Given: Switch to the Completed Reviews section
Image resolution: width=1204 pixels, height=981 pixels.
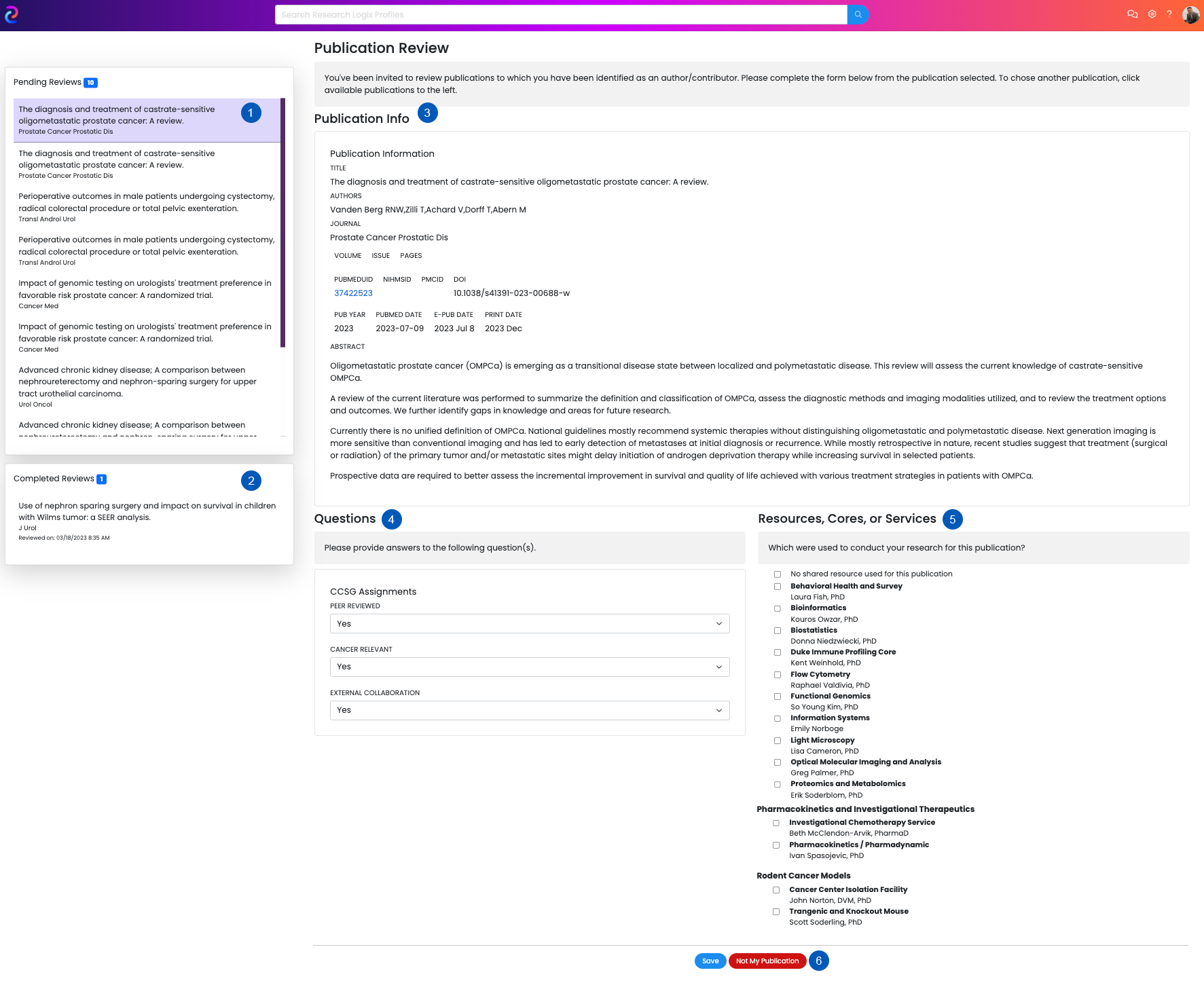Looking at the screenshot, I should [x=54, y=479].
